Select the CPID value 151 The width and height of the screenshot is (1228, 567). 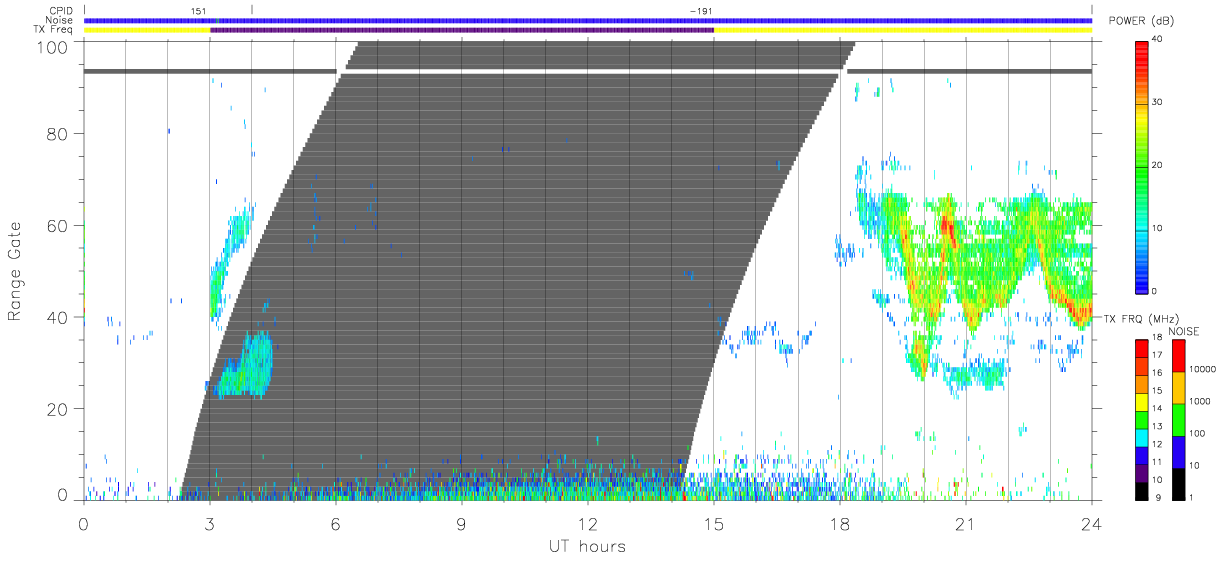(x=199, y=11)
